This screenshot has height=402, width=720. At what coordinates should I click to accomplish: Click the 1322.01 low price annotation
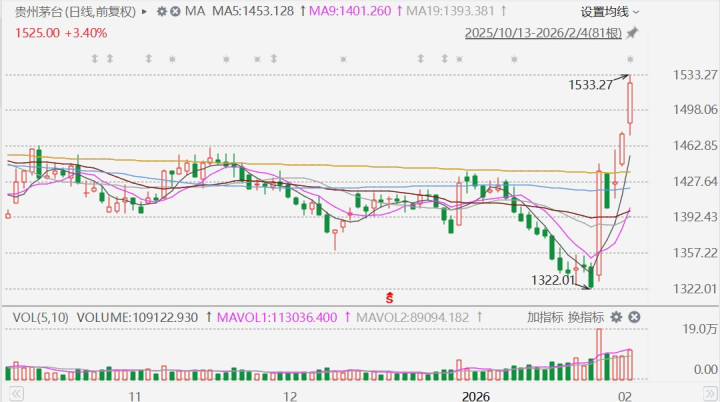[553, 280]
